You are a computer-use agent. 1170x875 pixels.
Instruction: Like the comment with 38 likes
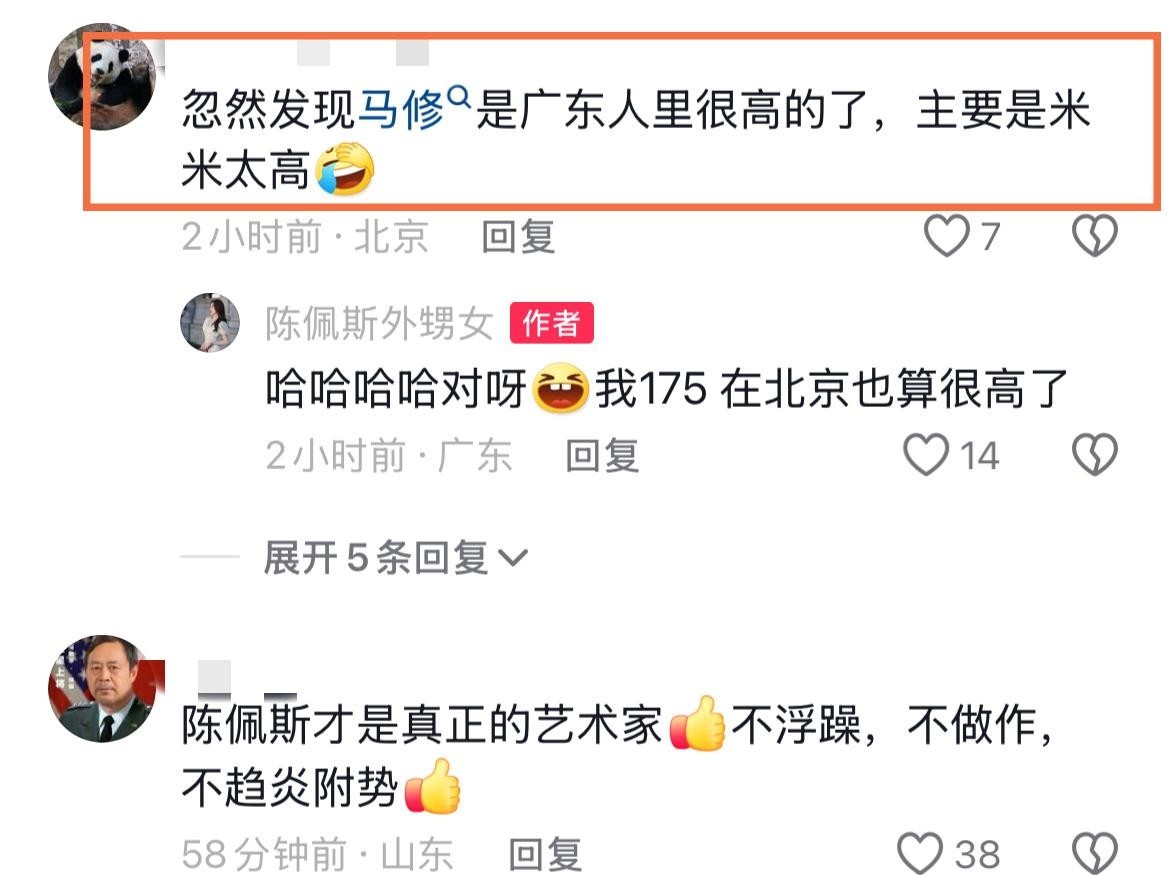click(x=920, y=853)
